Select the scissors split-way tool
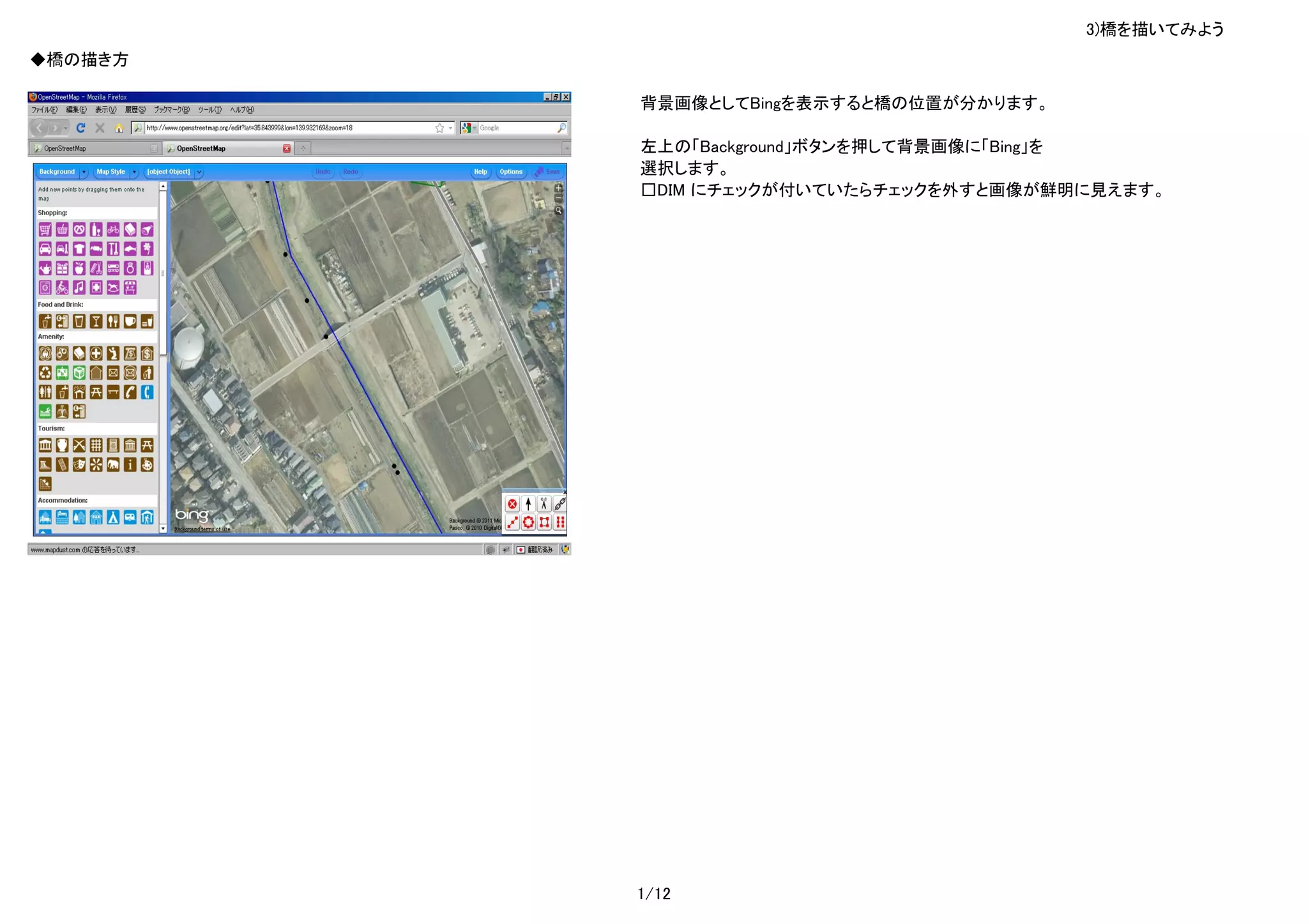 tap(544, 504)
